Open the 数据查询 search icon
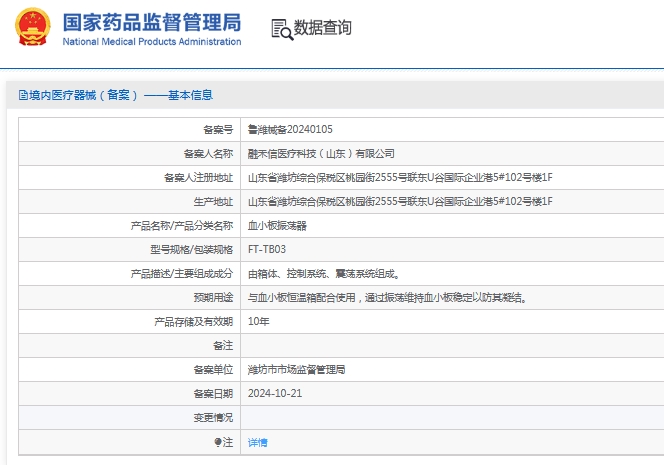The image size is (664, 465). point(282,30)
